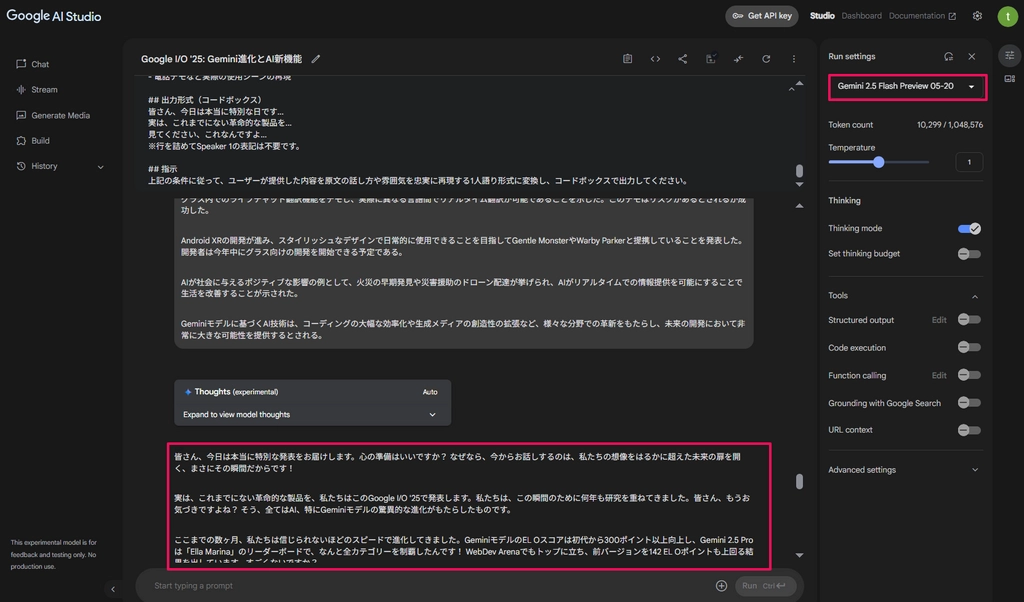1024x602 pixels.
Task: Collapse the Tools section chevron
Action: pyautogui.click(x=974, y=296)
